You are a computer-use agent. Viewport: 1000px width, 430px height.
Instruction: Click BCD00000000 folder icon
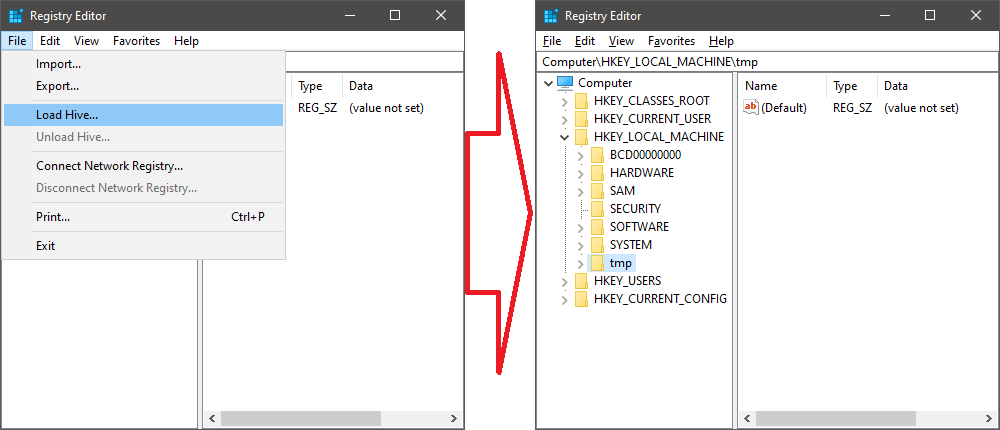tap(597, 155)
